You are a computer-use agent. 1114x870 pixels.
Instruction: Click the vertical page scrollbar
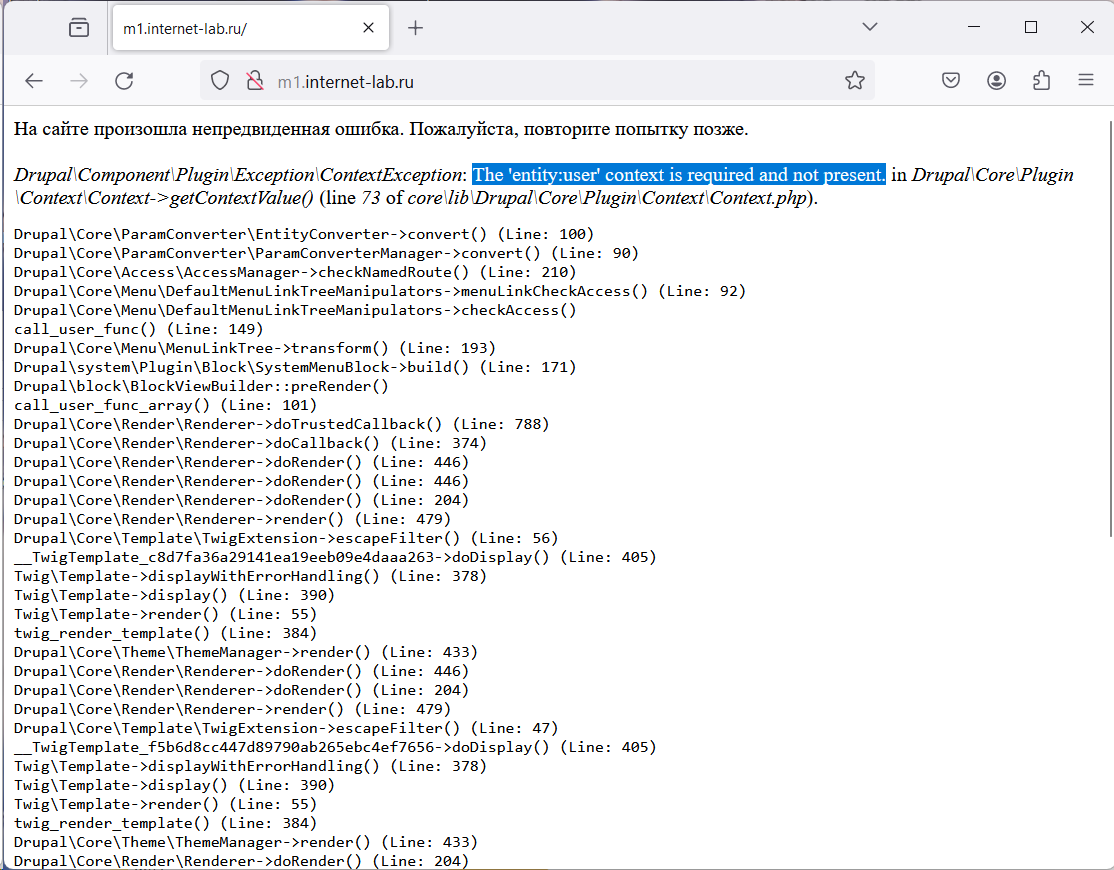click(x=1110, y=329)
